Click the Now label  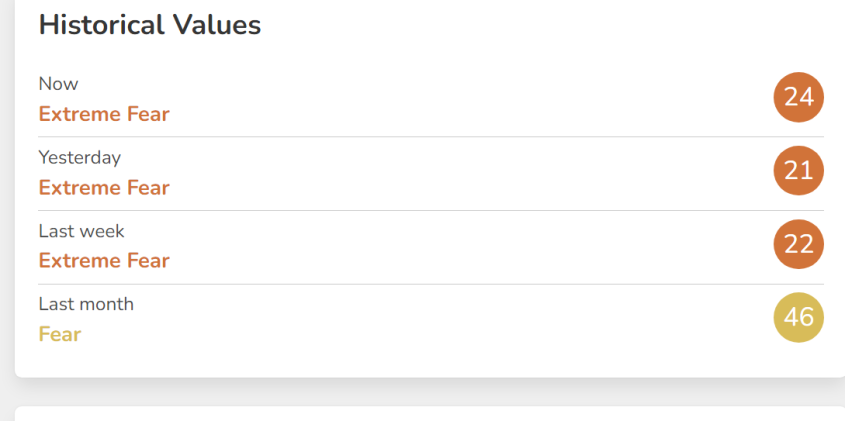pos(59,84)
